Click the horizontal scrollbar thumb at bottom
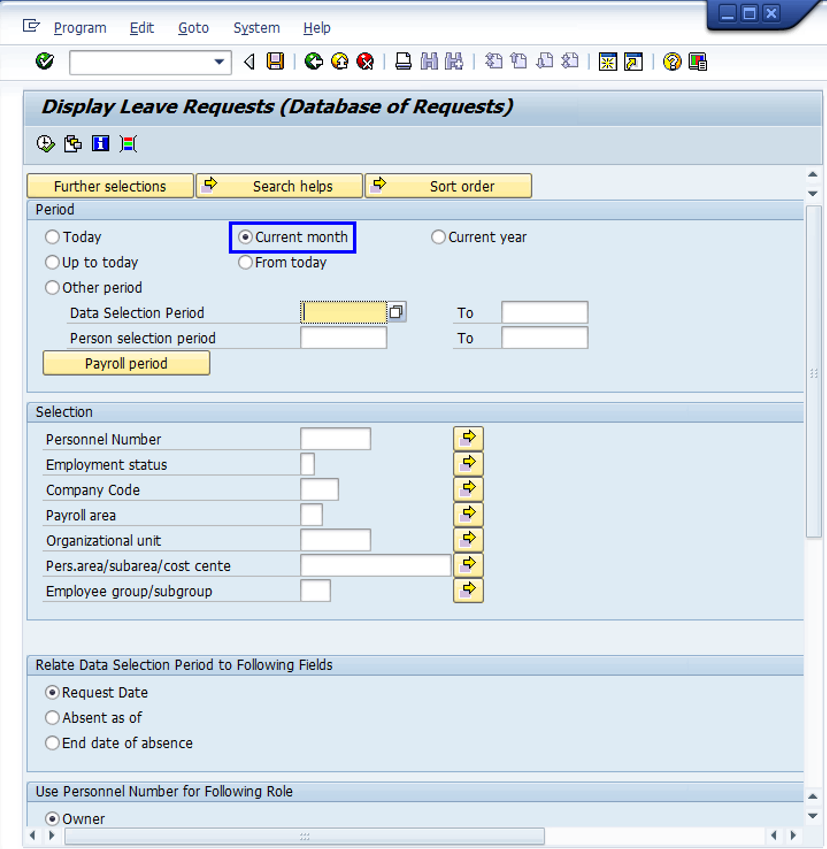827x849 pixels. point(304,835)
